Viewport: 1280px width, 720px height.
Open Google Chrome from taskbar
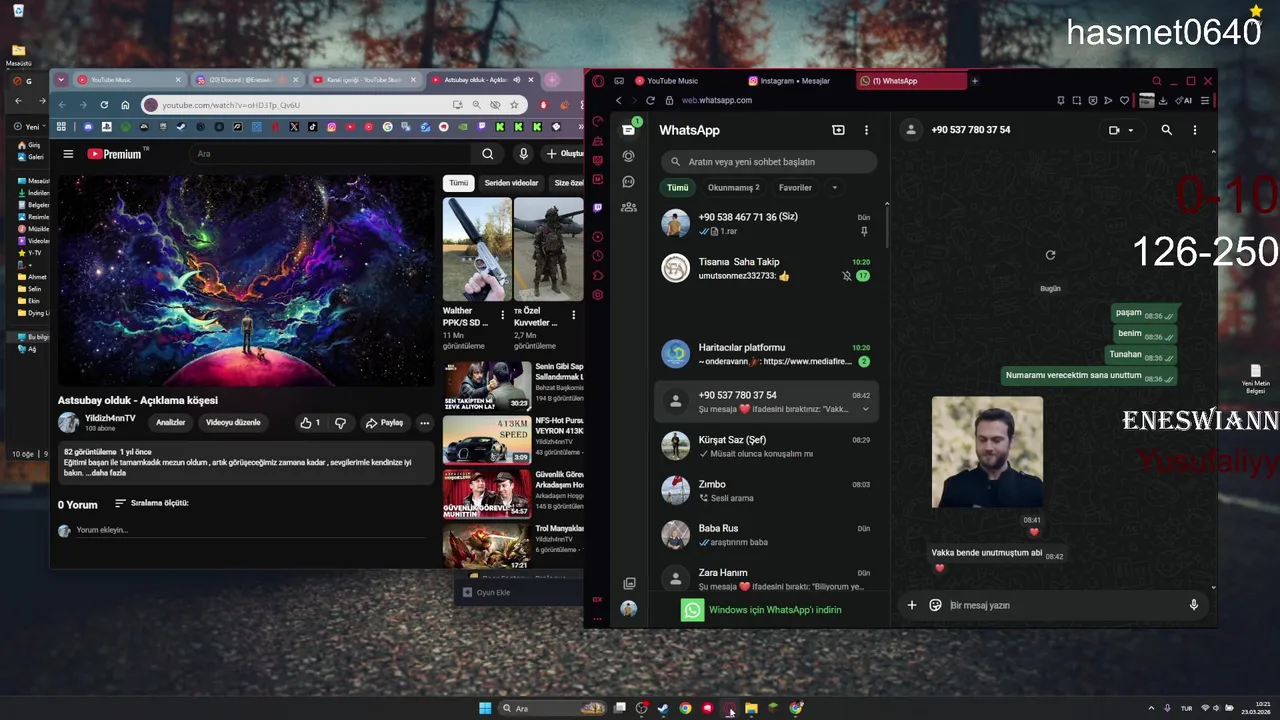click(x=685, y=708)
